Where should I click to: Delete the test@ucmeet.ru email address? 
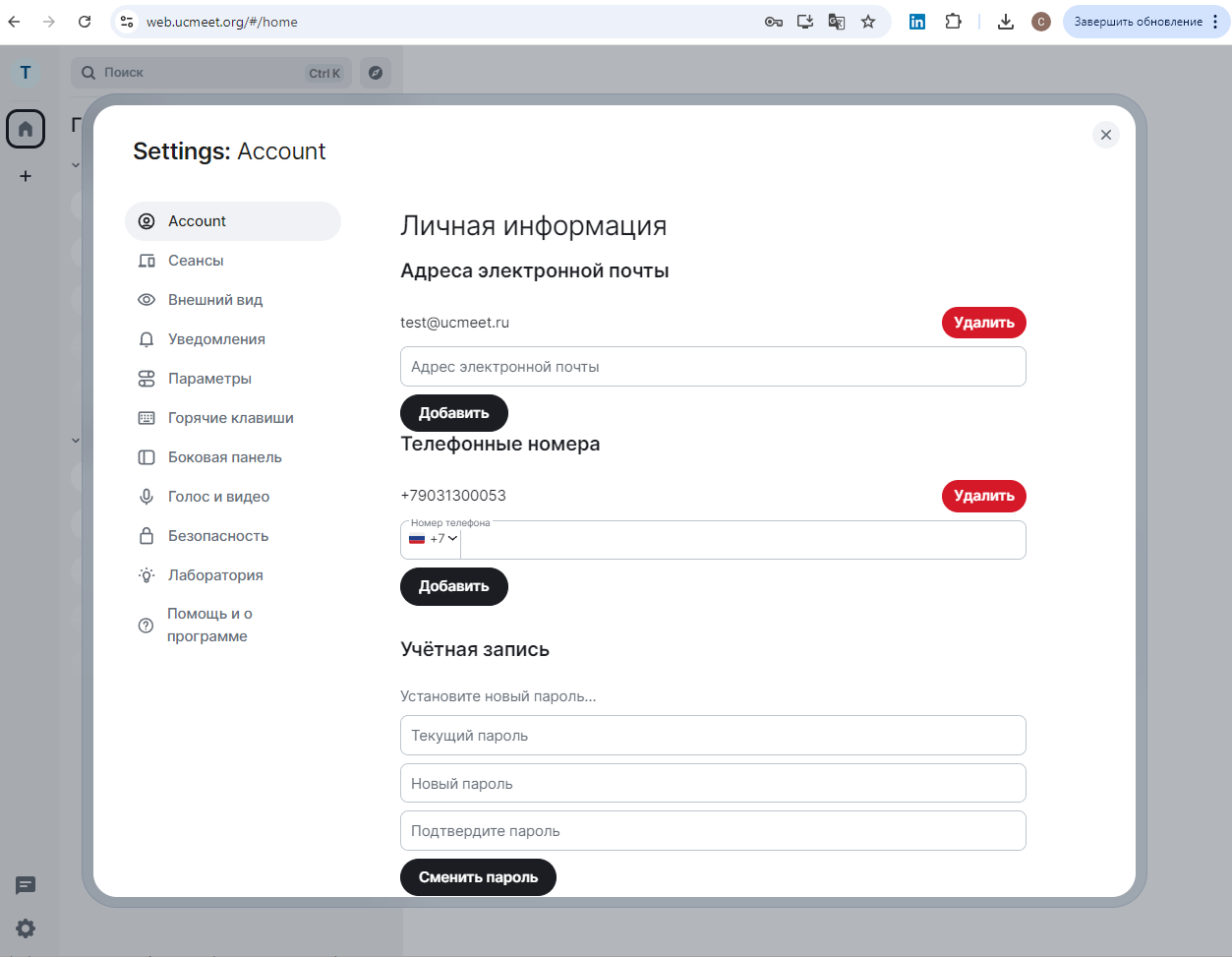983,323
